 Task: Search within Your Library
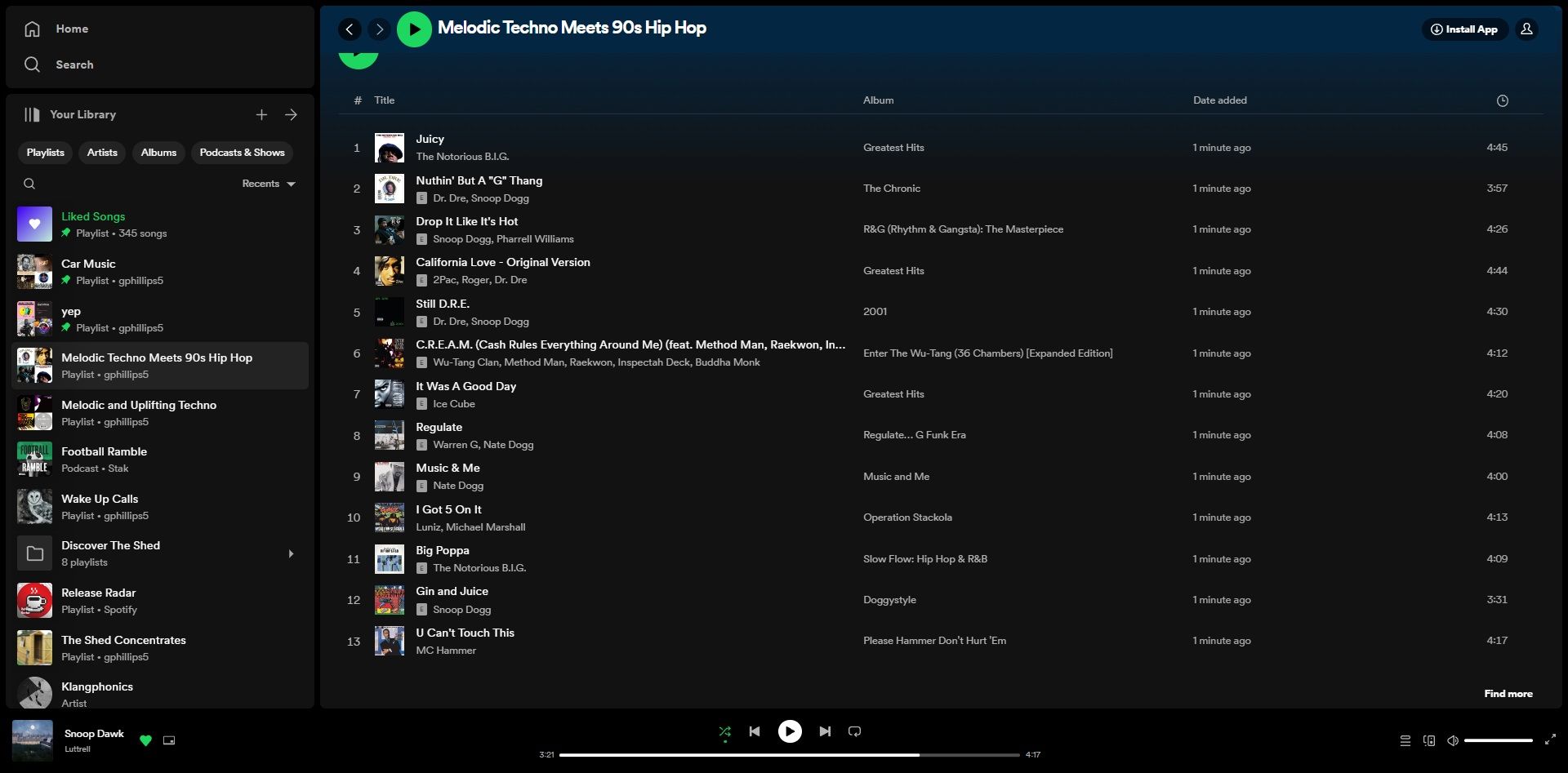pyautogui.click(x=30, y=184)
